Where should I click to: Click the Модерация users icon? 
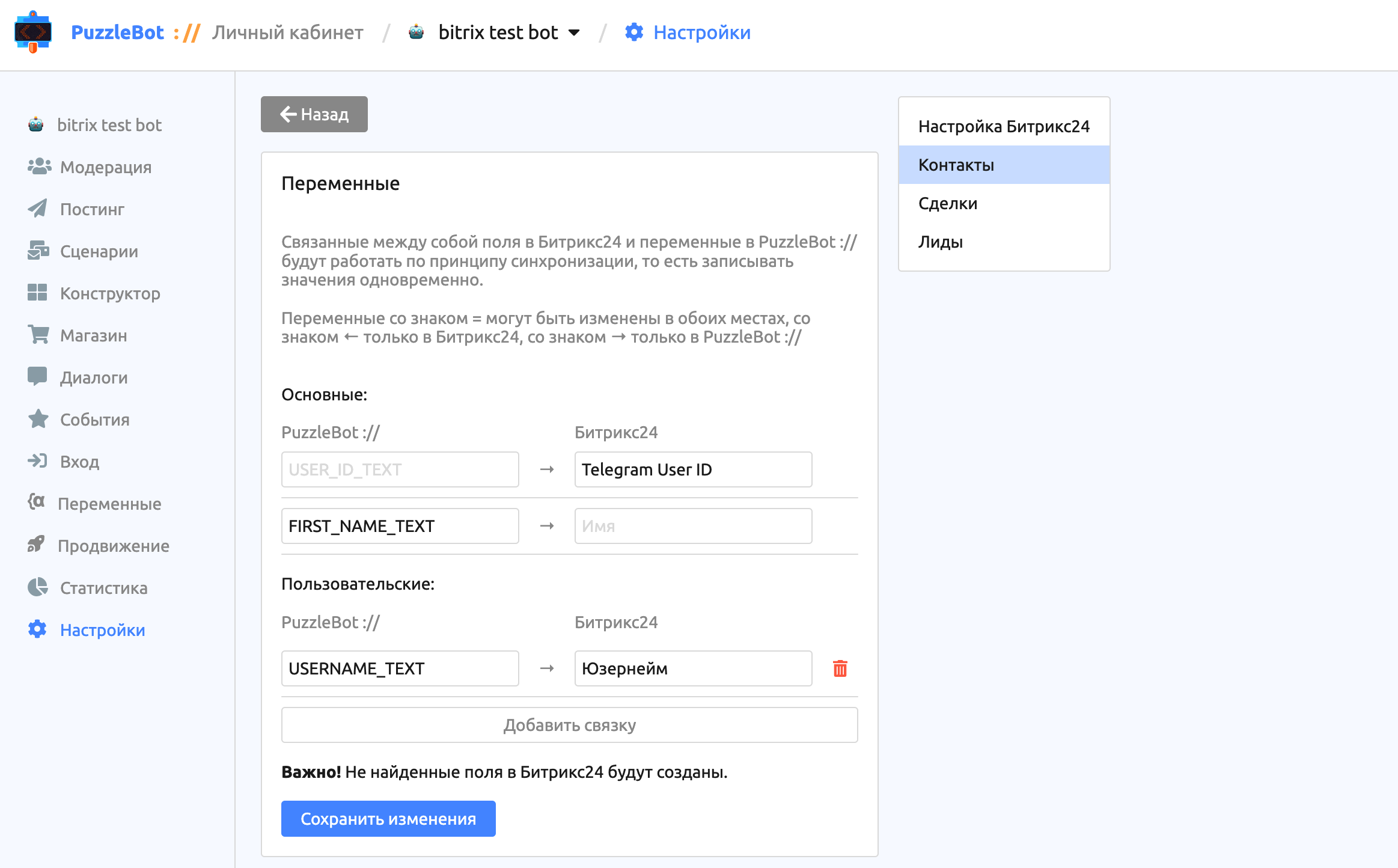tap(39, 167)
